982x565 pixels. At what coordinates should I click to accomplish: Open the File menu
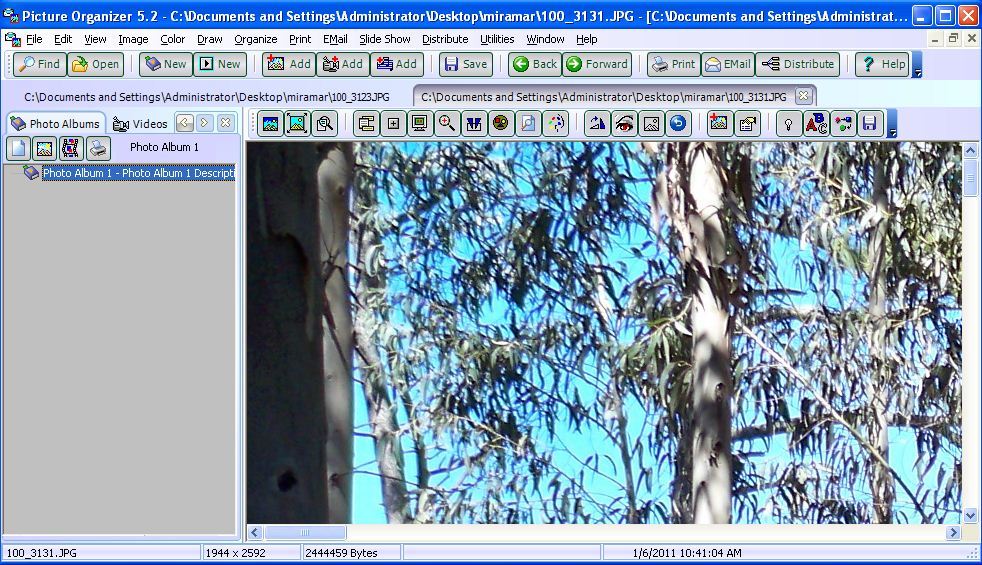tap(34, 39)
